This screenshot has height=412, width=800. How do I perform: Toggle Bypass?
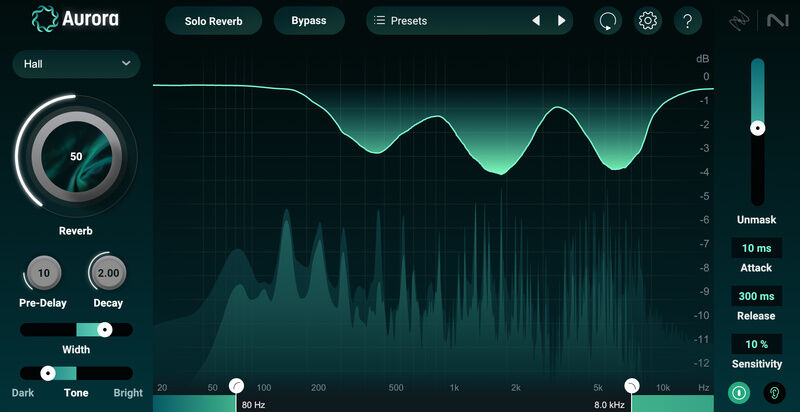click(309, 21)
